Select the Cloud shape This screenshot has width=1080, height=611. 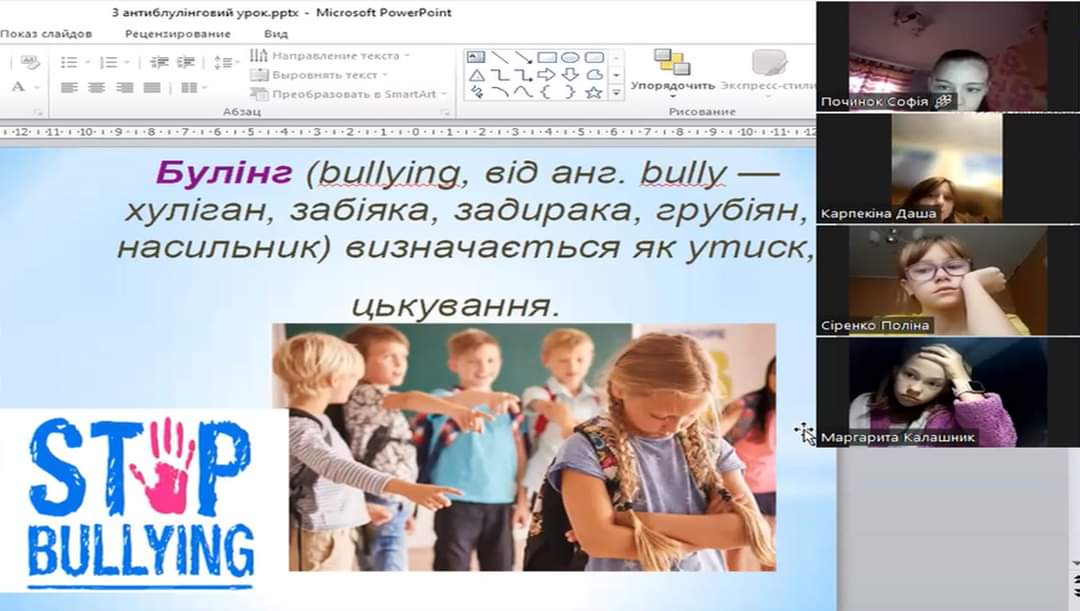pos(594,74)
